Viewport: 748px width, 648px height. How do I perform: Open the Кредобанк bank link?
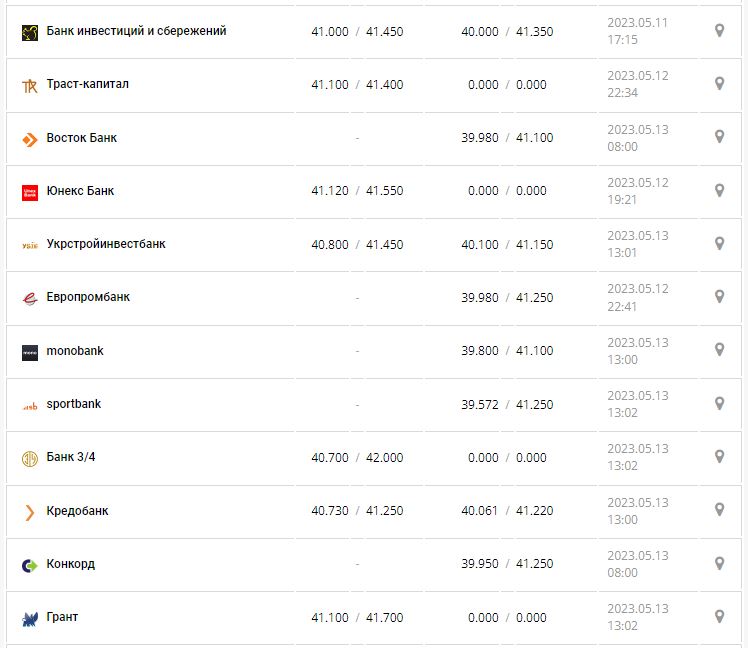coord(77,511)
